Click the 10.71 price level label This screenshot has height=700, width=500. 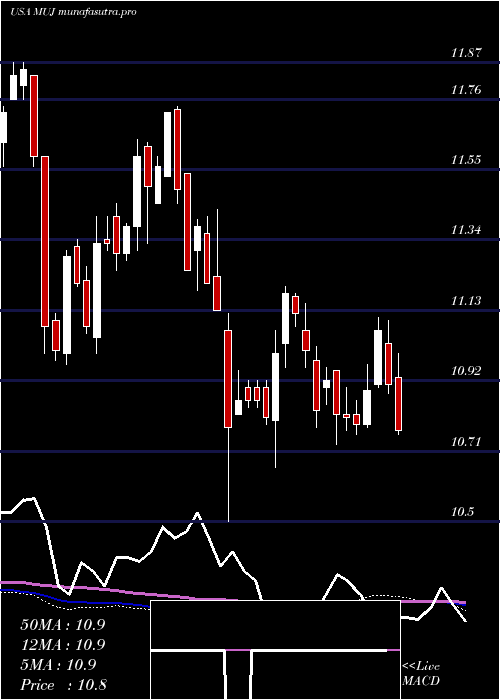click(466, 442)
